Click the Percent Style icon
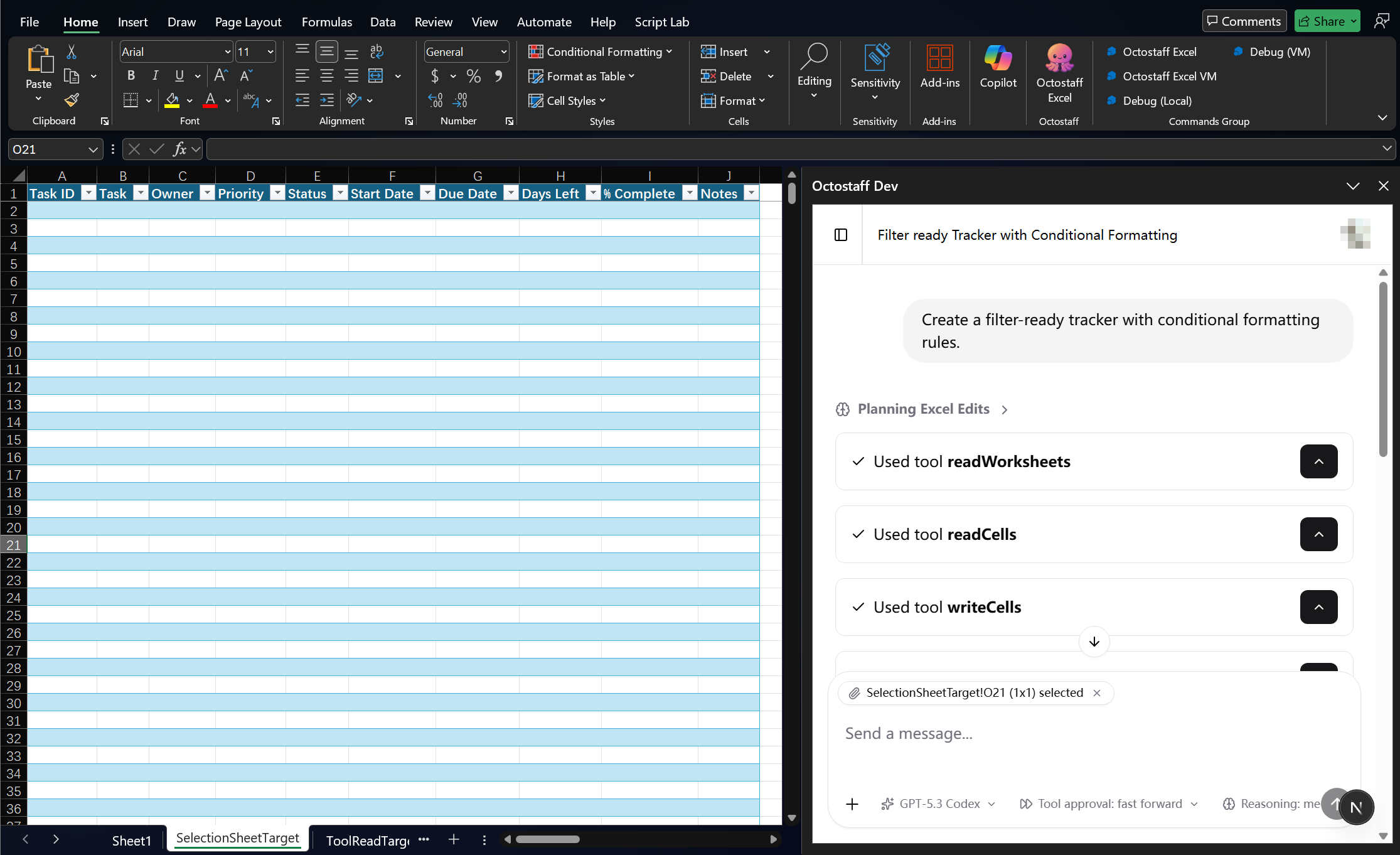1400x855 pixels. 473,76
